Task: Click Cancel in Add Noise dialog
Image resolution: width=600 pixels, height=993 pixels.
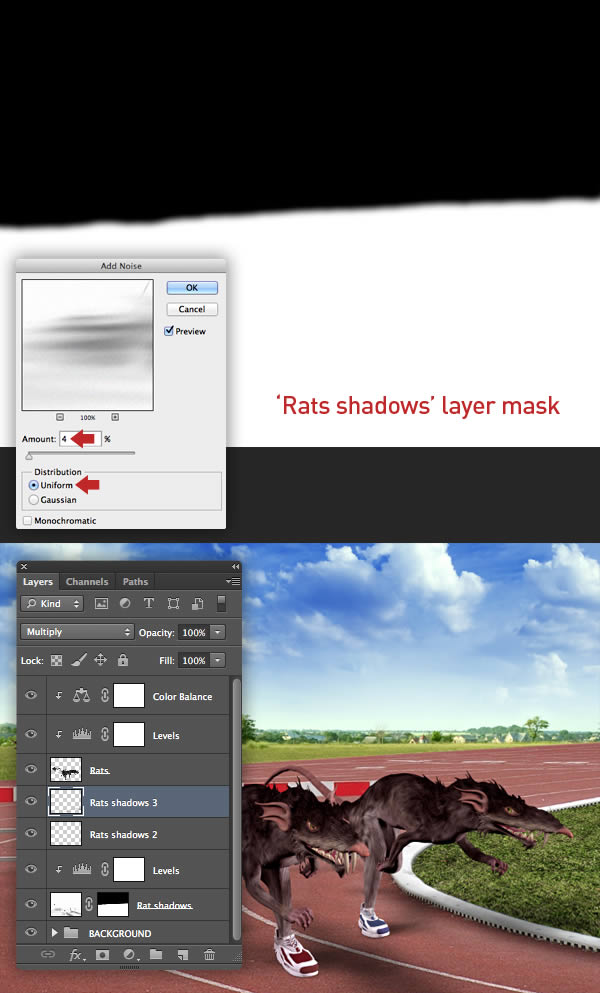Action: pos(192,309)
